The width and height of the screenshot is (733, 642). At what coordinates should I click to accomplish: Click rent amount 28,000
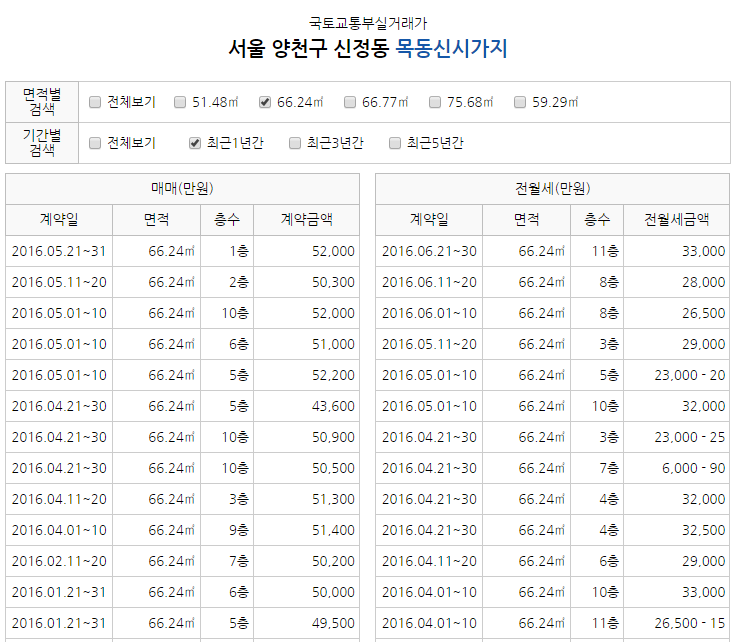tap(704, 282)
